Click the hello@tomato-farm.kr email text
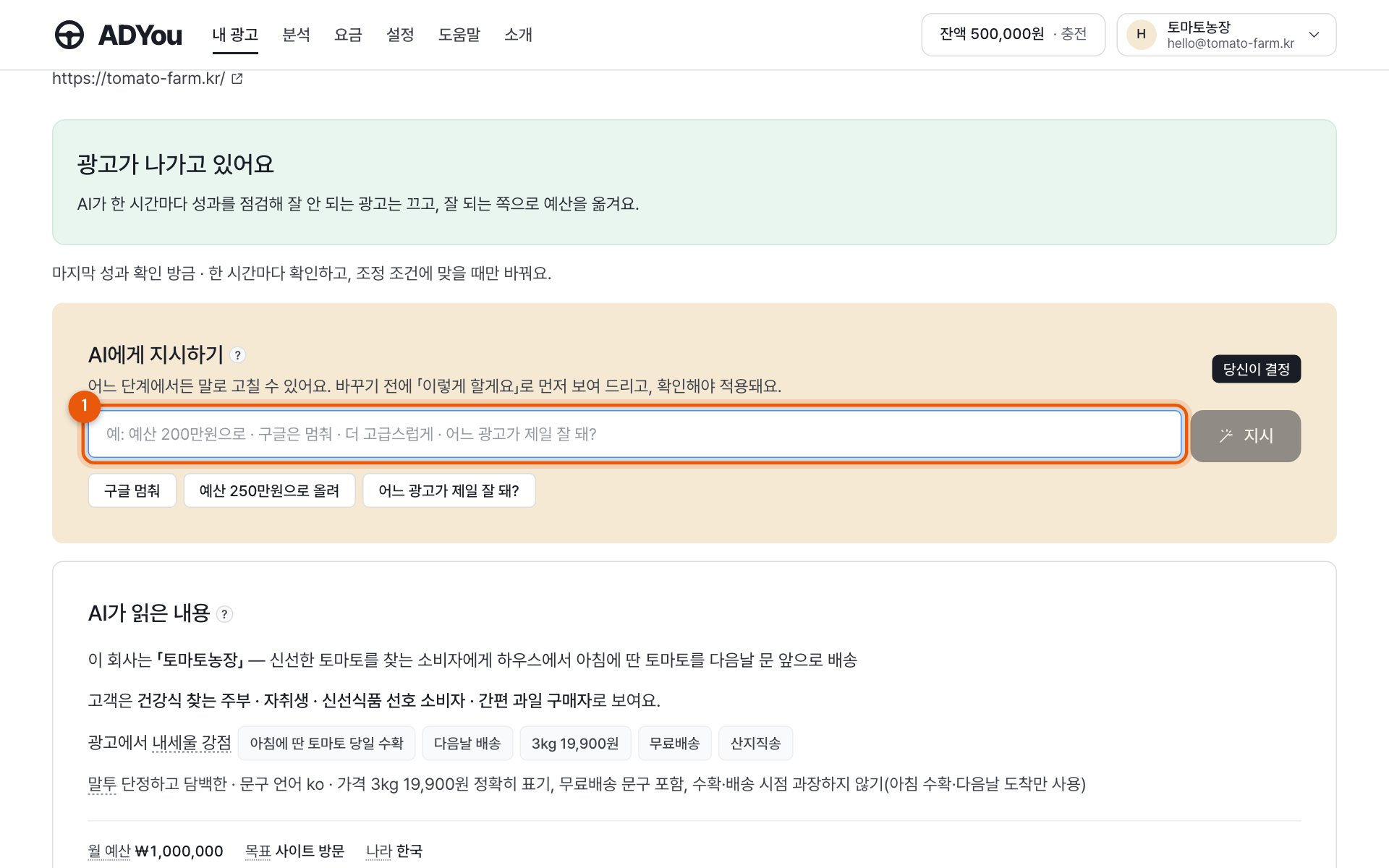This screenshot has height=868, width=1389. point(1231,43)
